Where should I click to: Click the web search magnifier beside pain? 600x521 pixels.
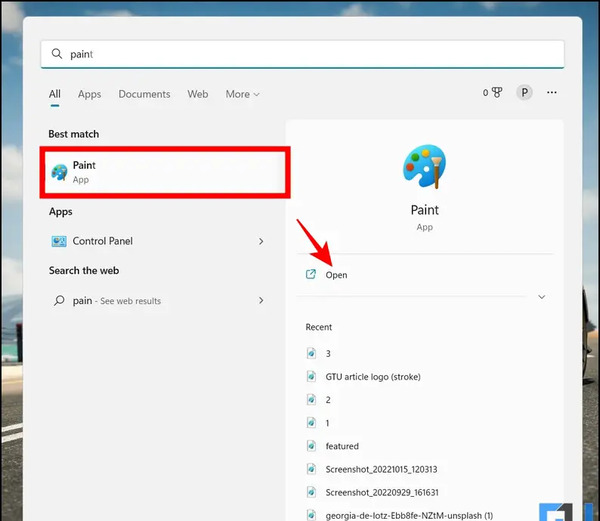59,301
